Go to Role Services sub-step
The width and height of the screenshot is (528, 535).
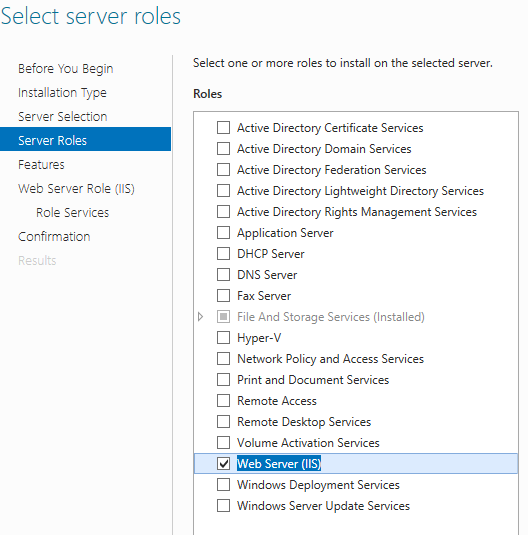pos(72,213)
